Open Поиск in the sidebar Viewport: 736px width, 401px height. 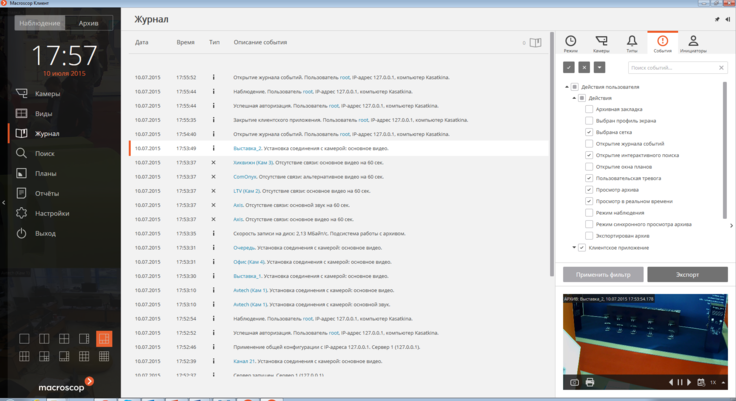(x=35, y=154)
